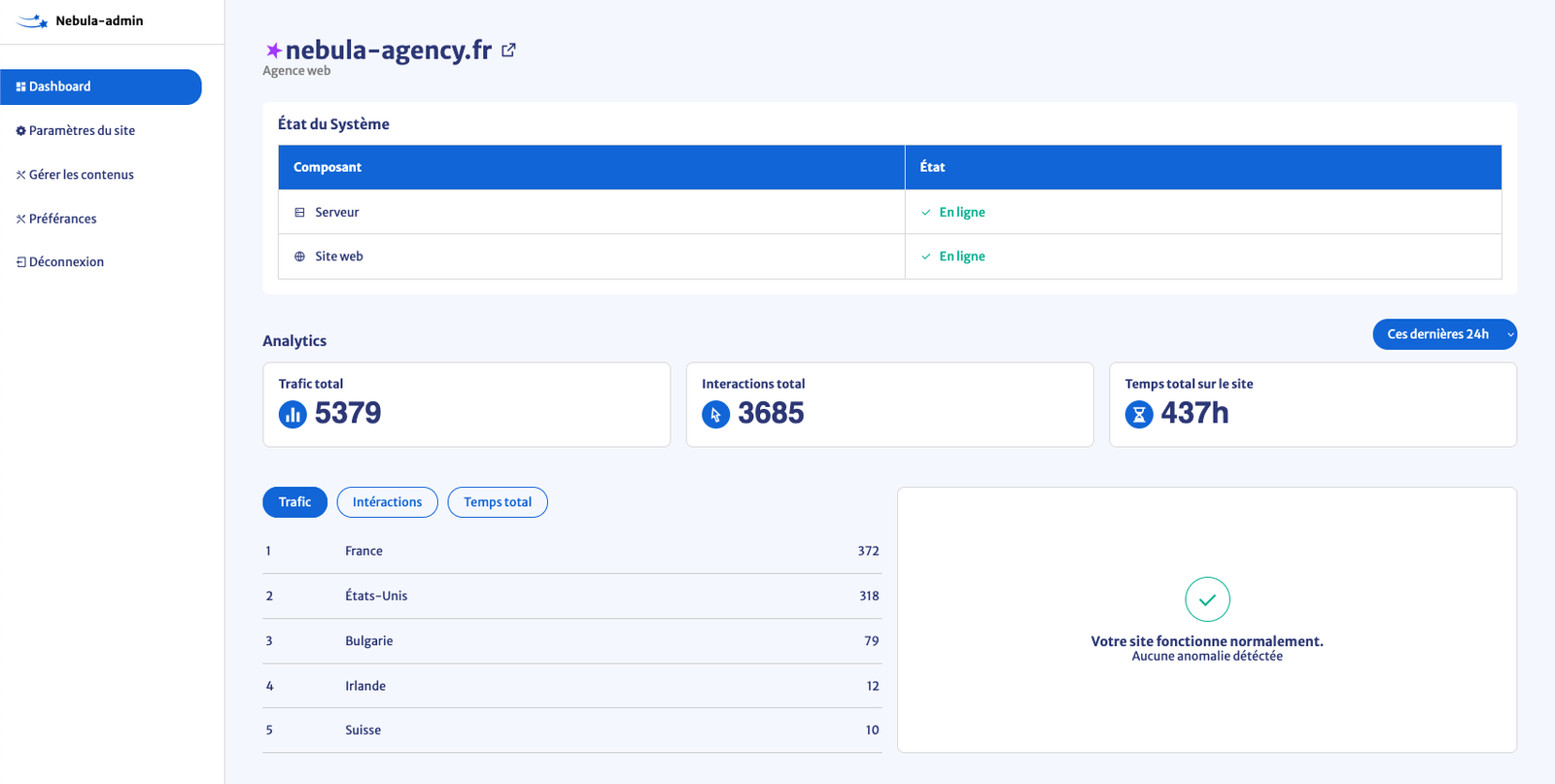Viewport: 1555px width, 784px height.
Task: Click the nebula-agency.fr site title link
Action: [388, 51]
